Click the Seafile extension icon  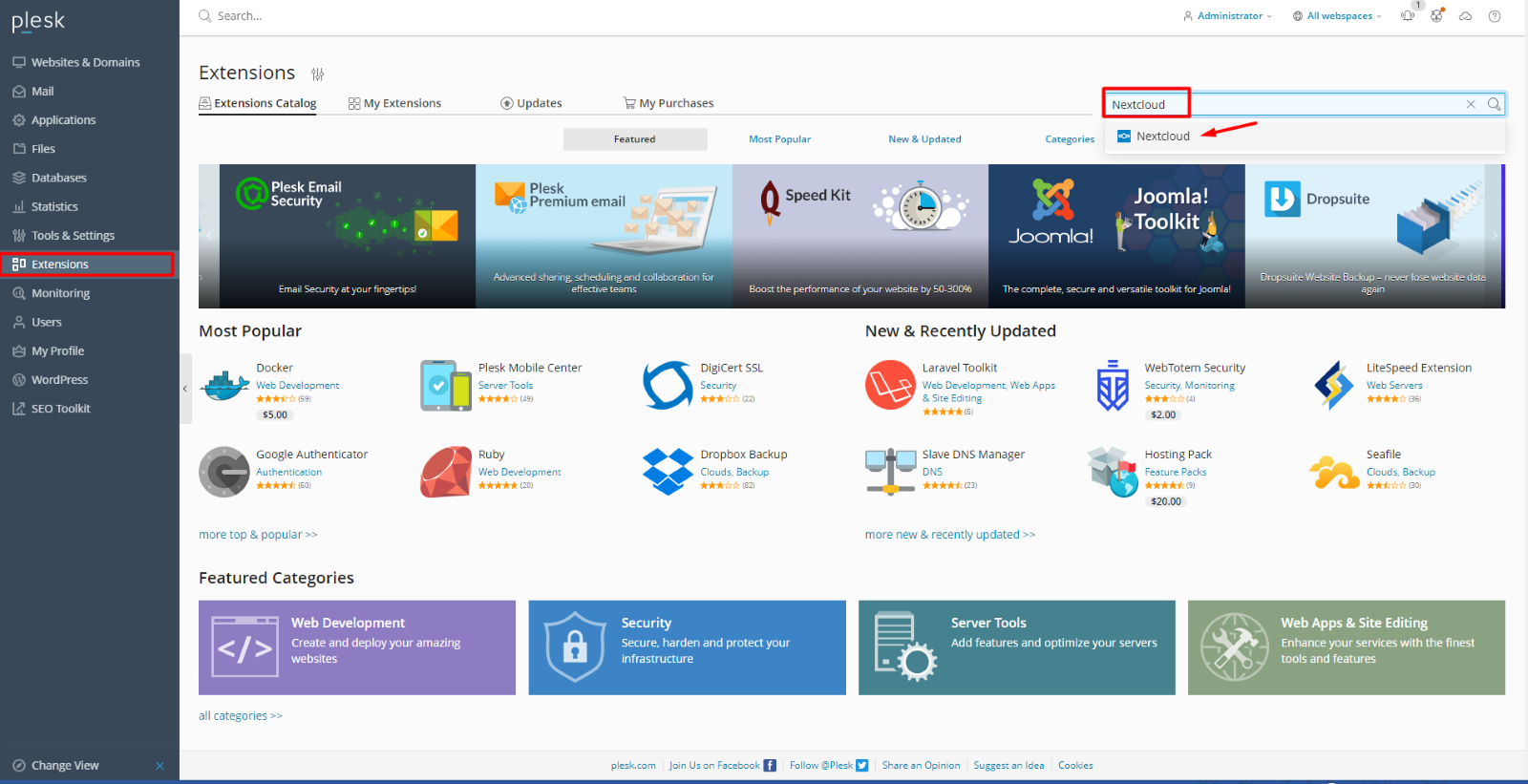pyautogui.click(x=1334, y=473)
